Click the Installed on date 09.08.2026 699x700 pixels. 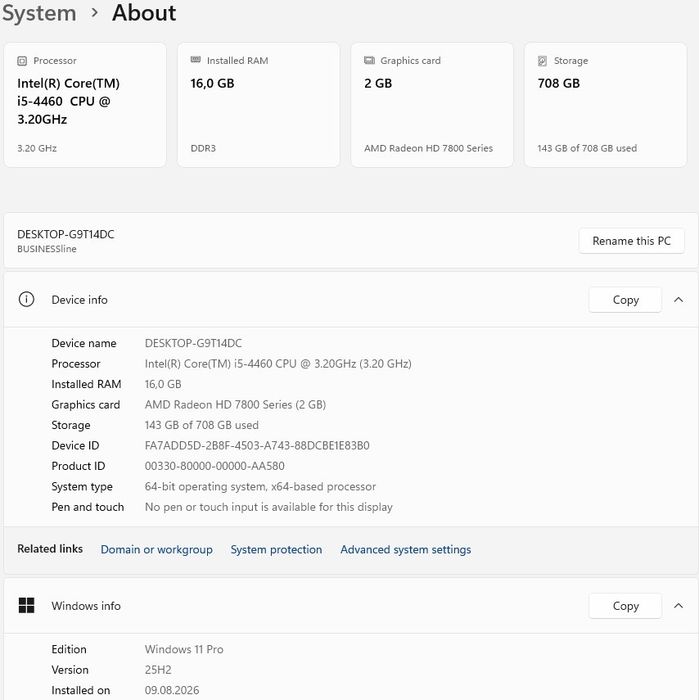tap(172, 690)
